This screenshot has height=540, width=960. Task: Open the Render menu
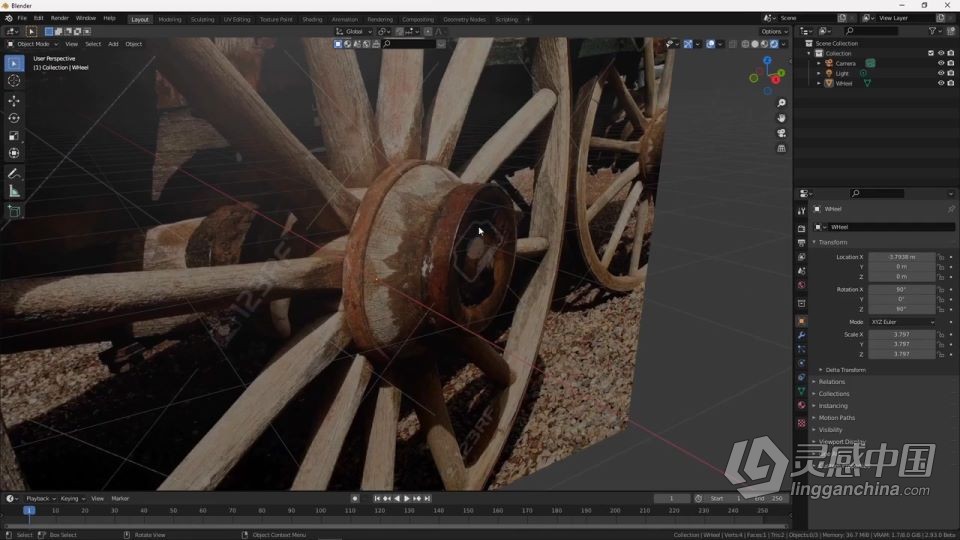[59, 18]
